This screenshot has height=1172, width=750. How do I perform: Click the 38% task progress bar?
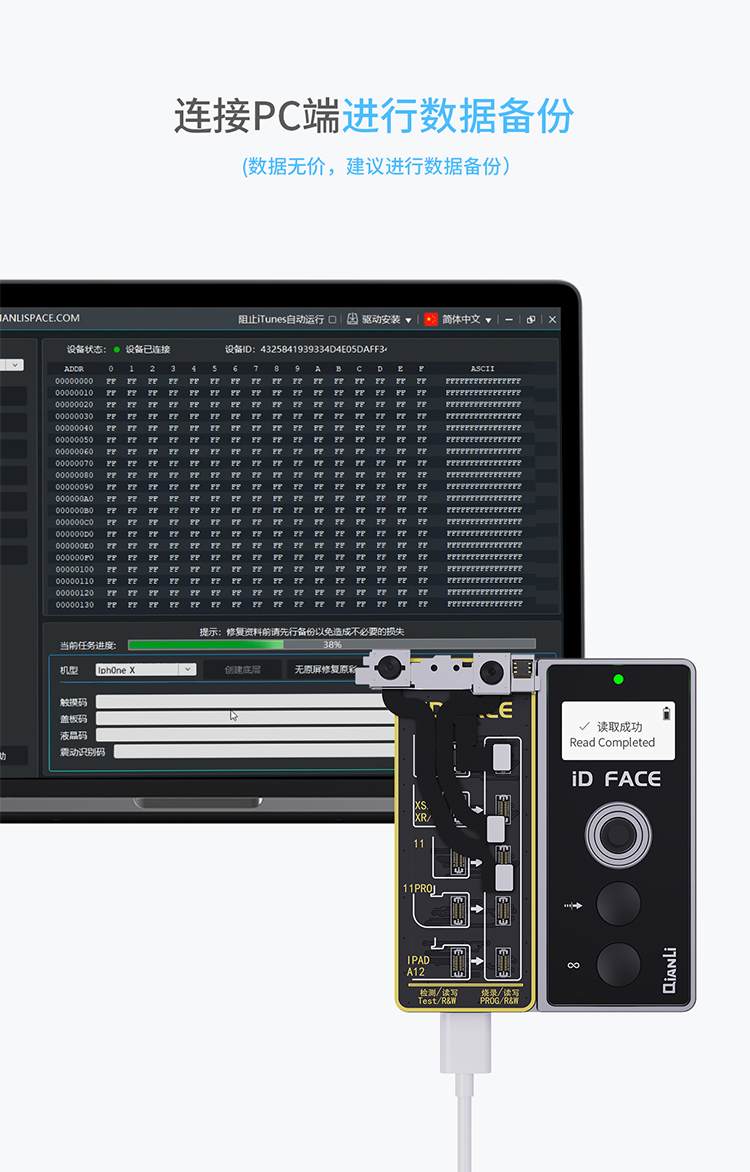tap(331, 645)
